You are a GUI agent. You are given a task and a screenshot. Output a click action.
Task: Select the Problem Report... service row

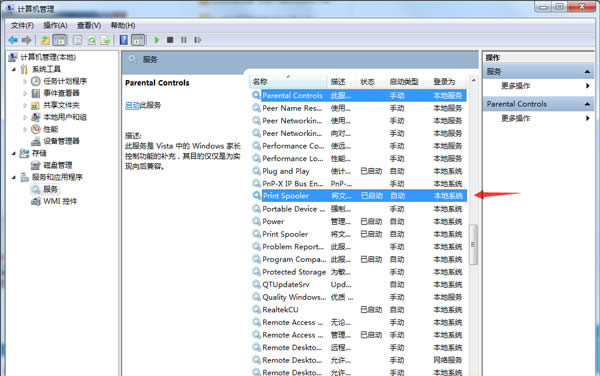tap(359, 247)
